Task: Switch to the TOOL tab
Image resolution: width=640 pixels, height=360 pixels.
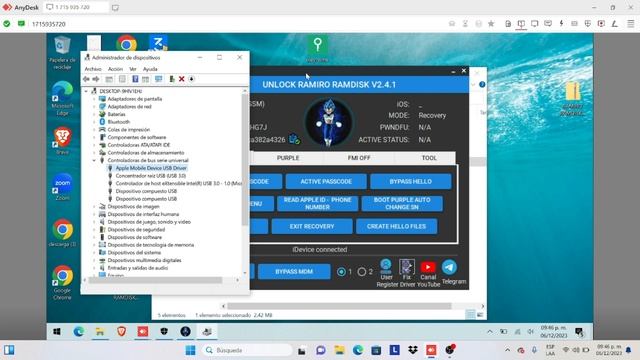Action: (429, 158)
